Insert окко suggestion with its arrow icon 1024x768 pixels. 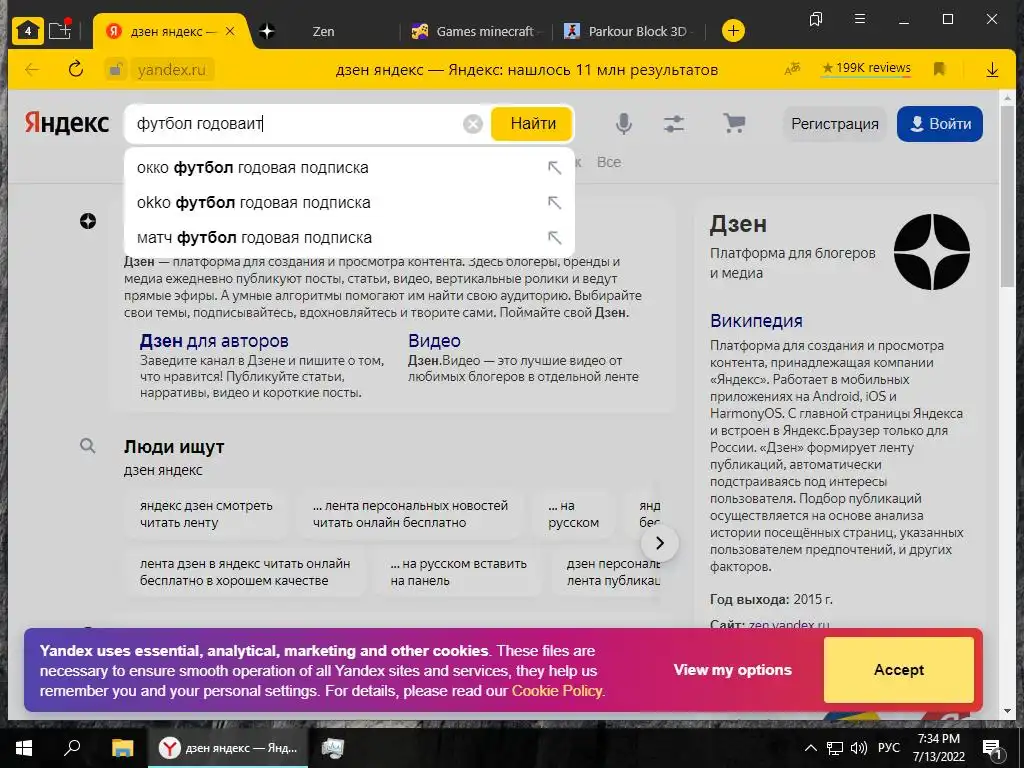[x=554, y=168]
